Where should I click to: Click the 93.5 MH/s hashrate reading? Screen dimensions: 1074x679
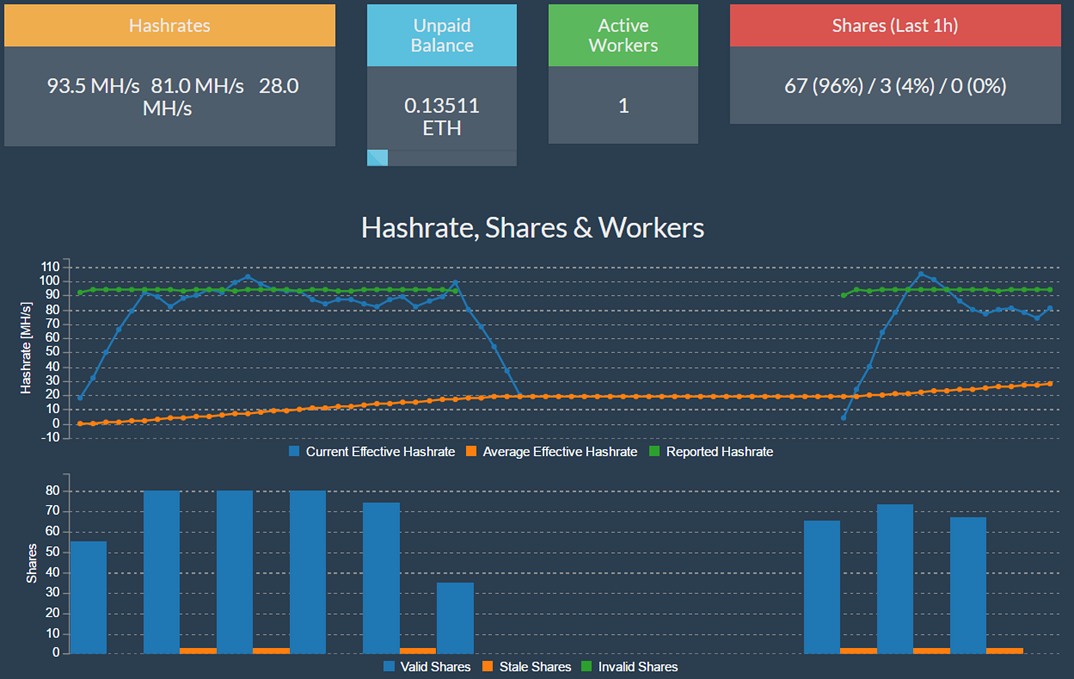[93, 86]
